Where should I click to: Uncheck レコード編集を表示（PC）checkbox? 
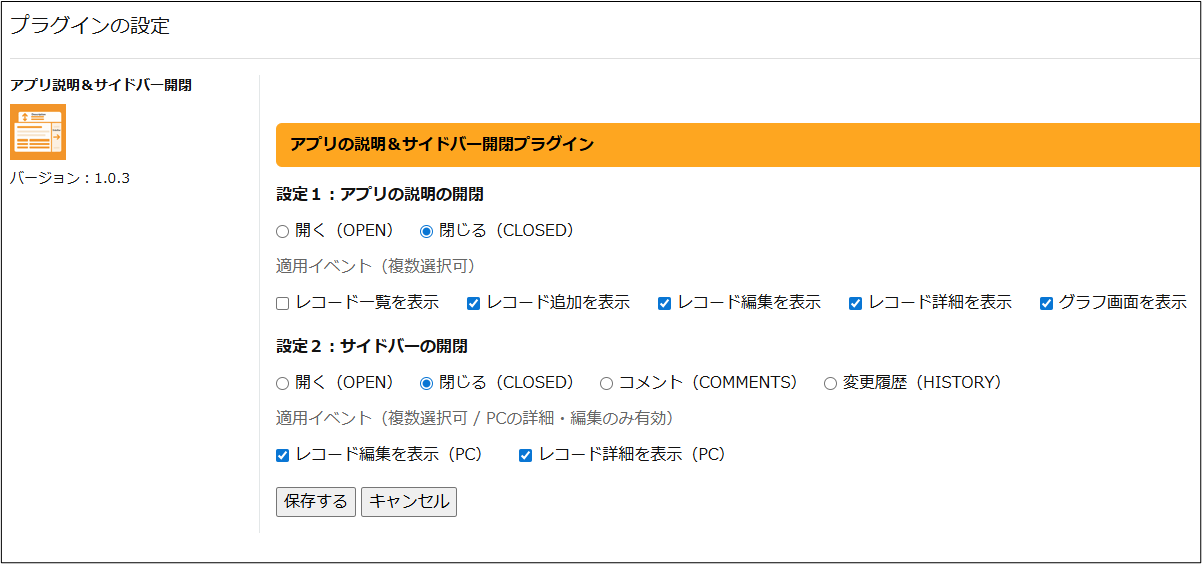pyautogui.click(x=283, y=455)
